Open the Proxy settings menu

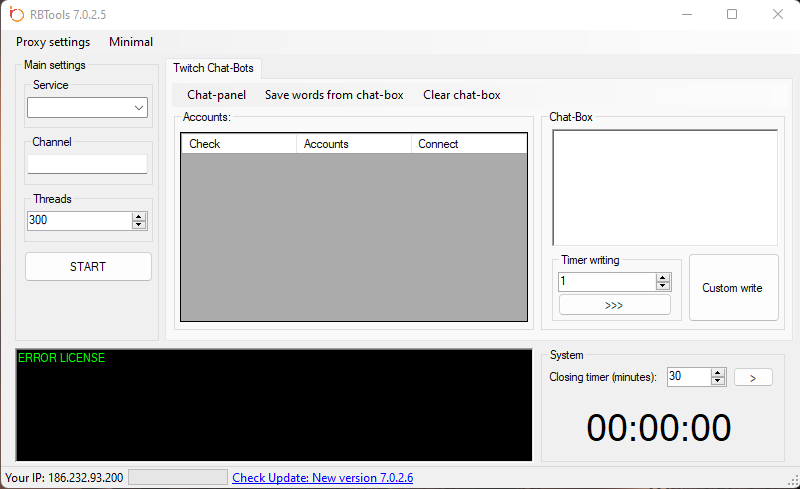coord(53,42)
